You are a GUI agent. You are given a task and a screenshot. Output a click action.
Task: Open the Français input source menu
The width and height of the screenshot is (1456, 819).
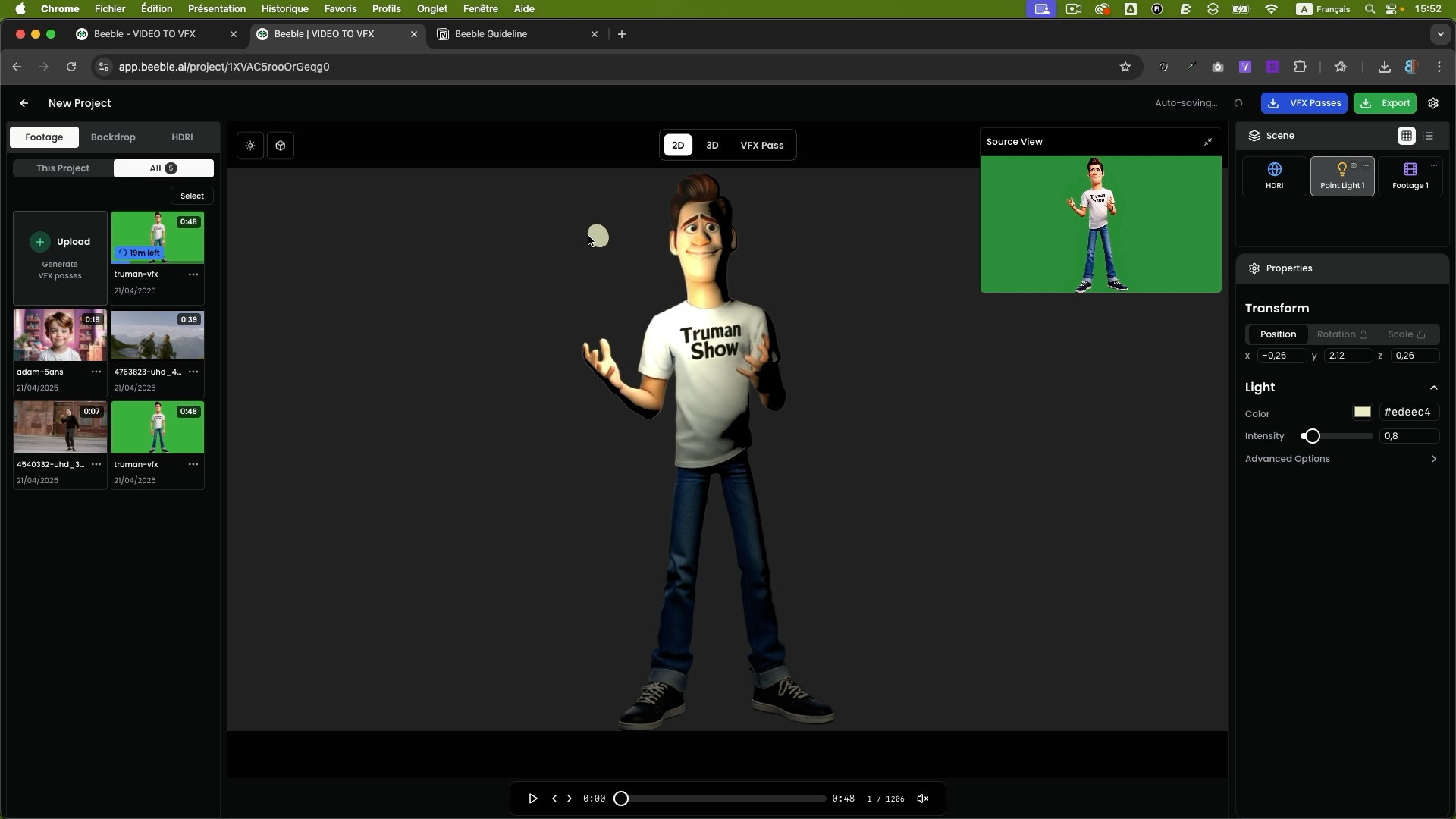click(x=1323, y=9)
